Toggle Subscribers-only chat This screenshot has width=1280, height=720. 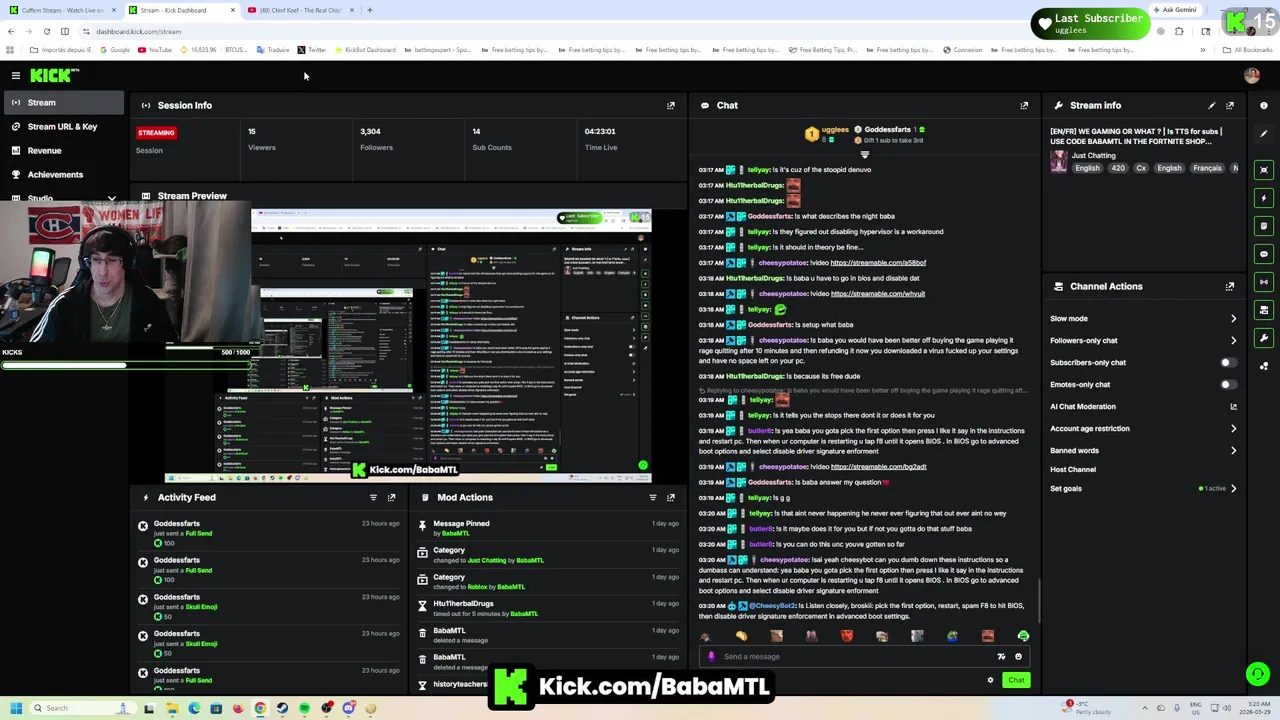click(1228, 363)
